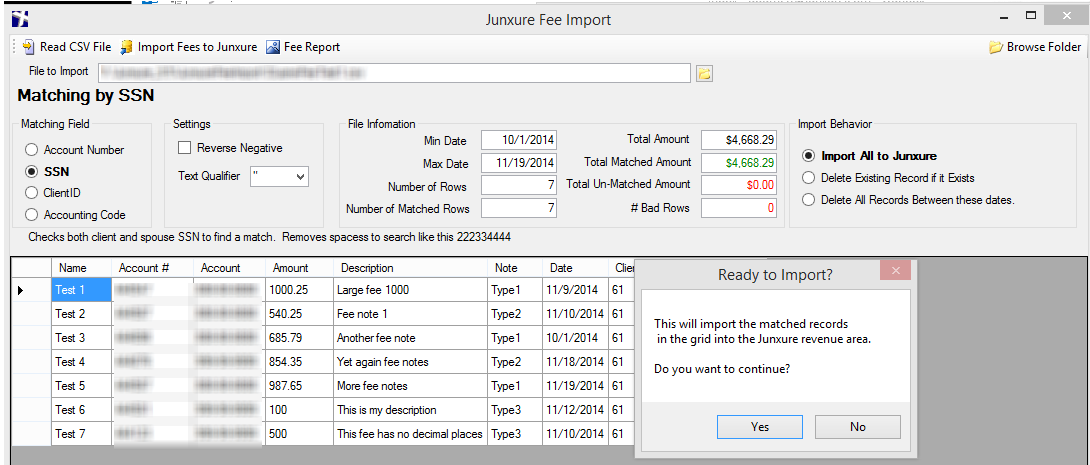
Task: Click the # Bad Rows field
Action: (738, 208)
